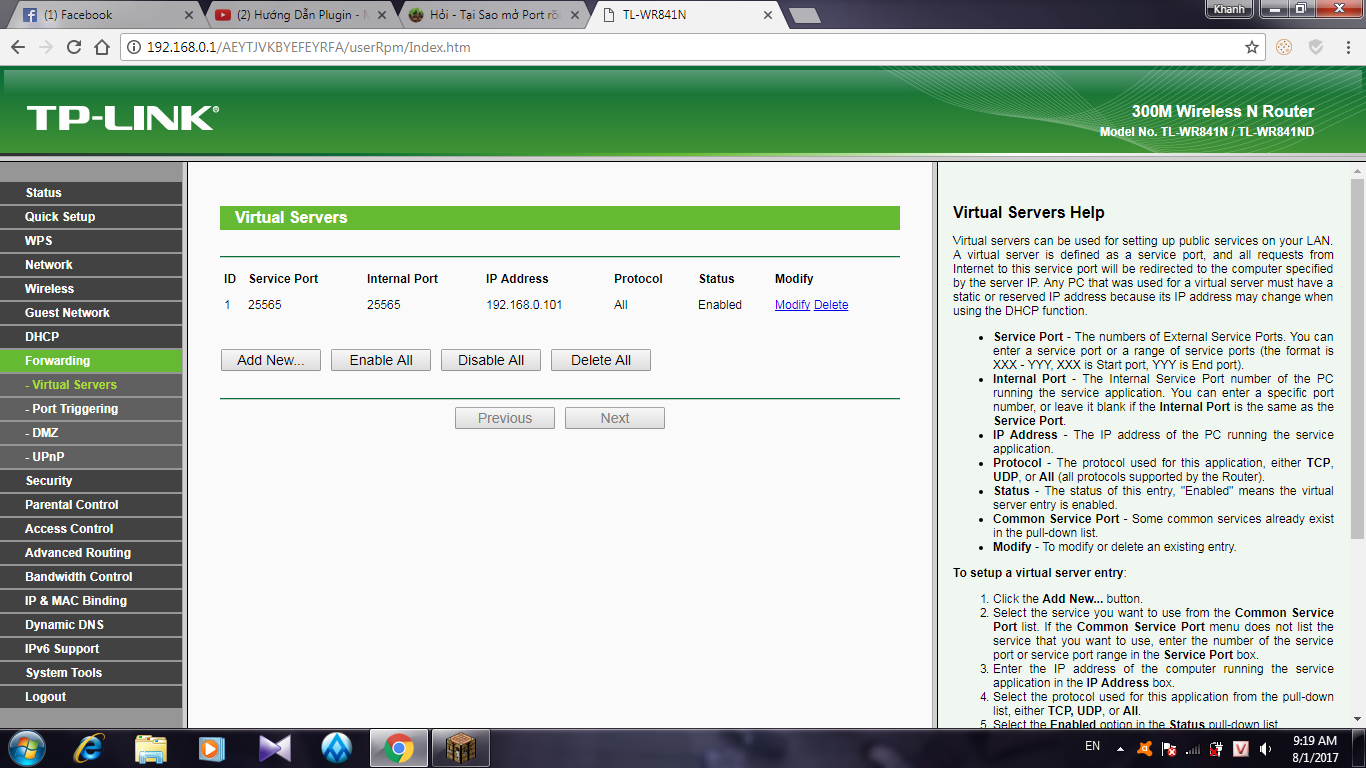Log out of the router
The image size is (1366, 768).
(x=91, y=697)
